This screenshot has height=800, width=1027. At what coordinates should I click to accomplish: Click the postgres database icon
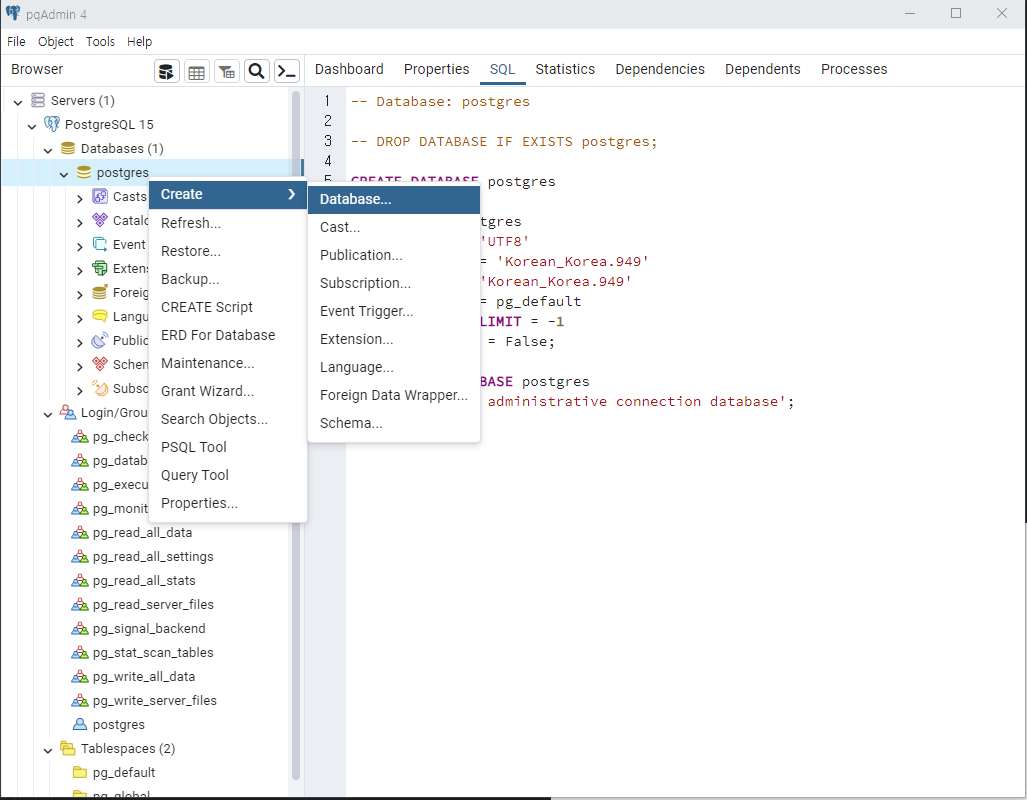click(x=84, y=172)
